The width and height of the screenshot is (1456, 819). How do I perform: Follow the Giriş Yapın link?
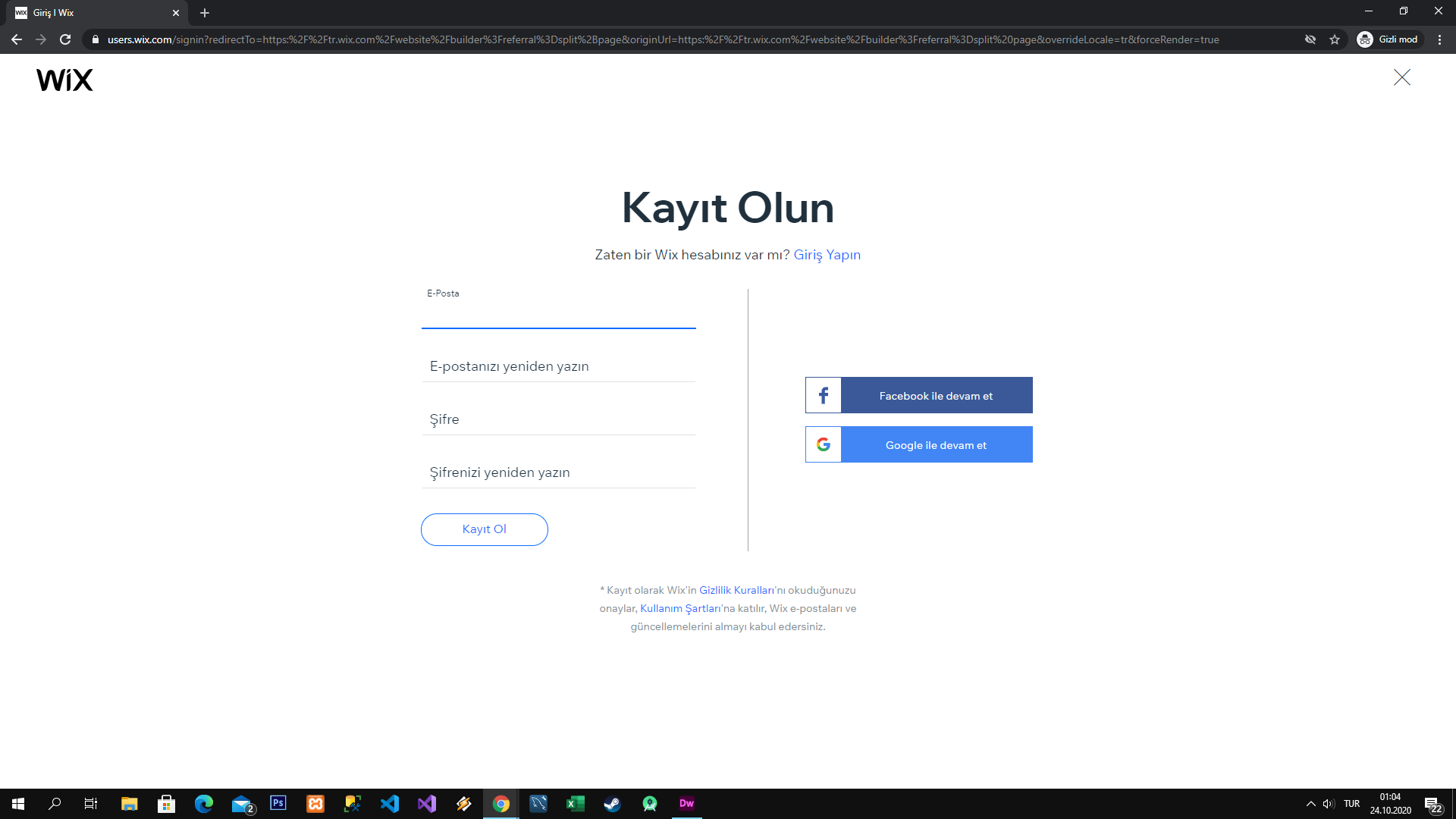coord(827,255)
